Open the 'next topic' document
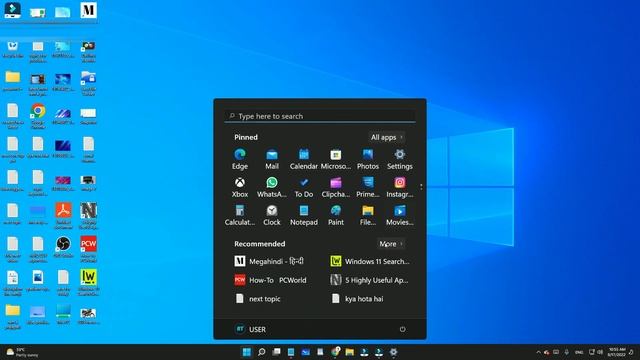Viewport: 640px width, 360px height. pyautogui.click(x=258, y=299)
